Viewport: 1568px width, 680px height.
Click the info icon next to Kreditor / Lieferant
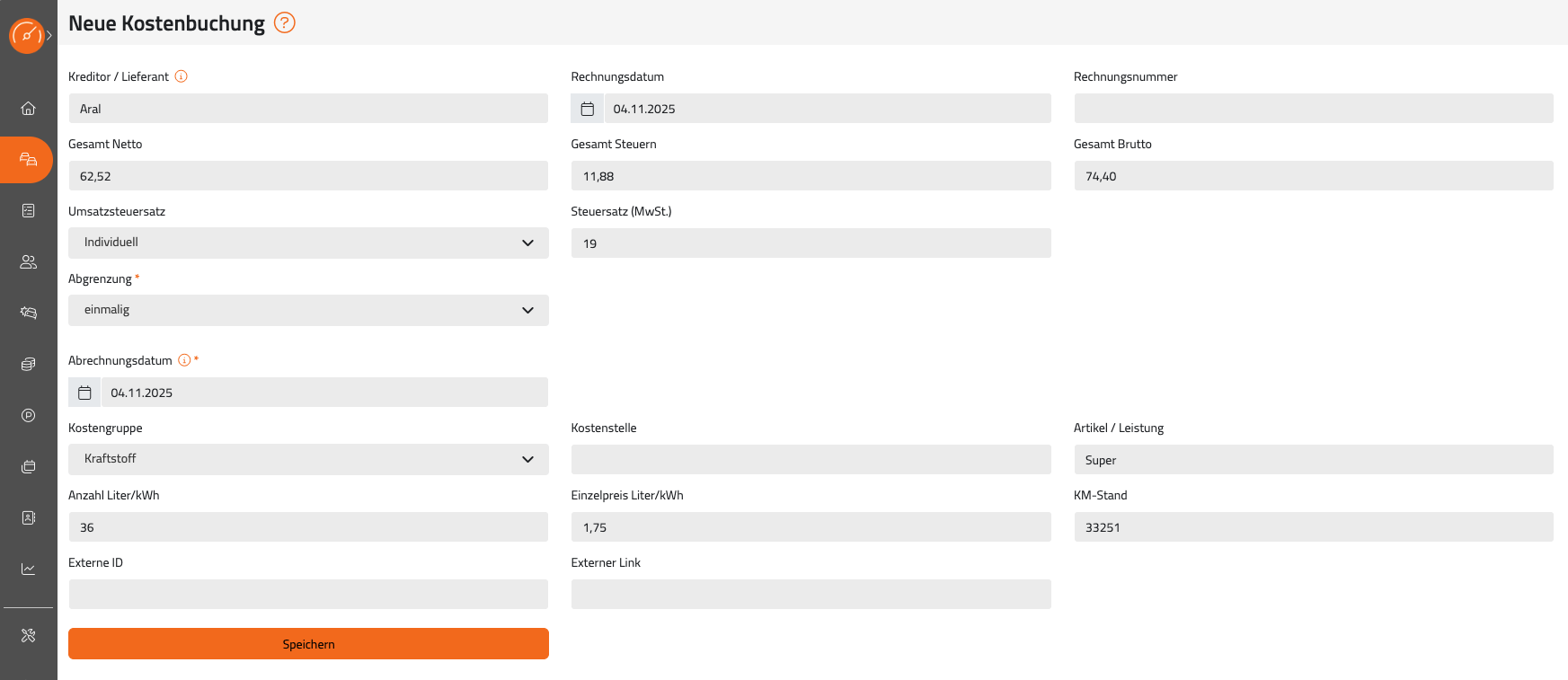point(181,76)
